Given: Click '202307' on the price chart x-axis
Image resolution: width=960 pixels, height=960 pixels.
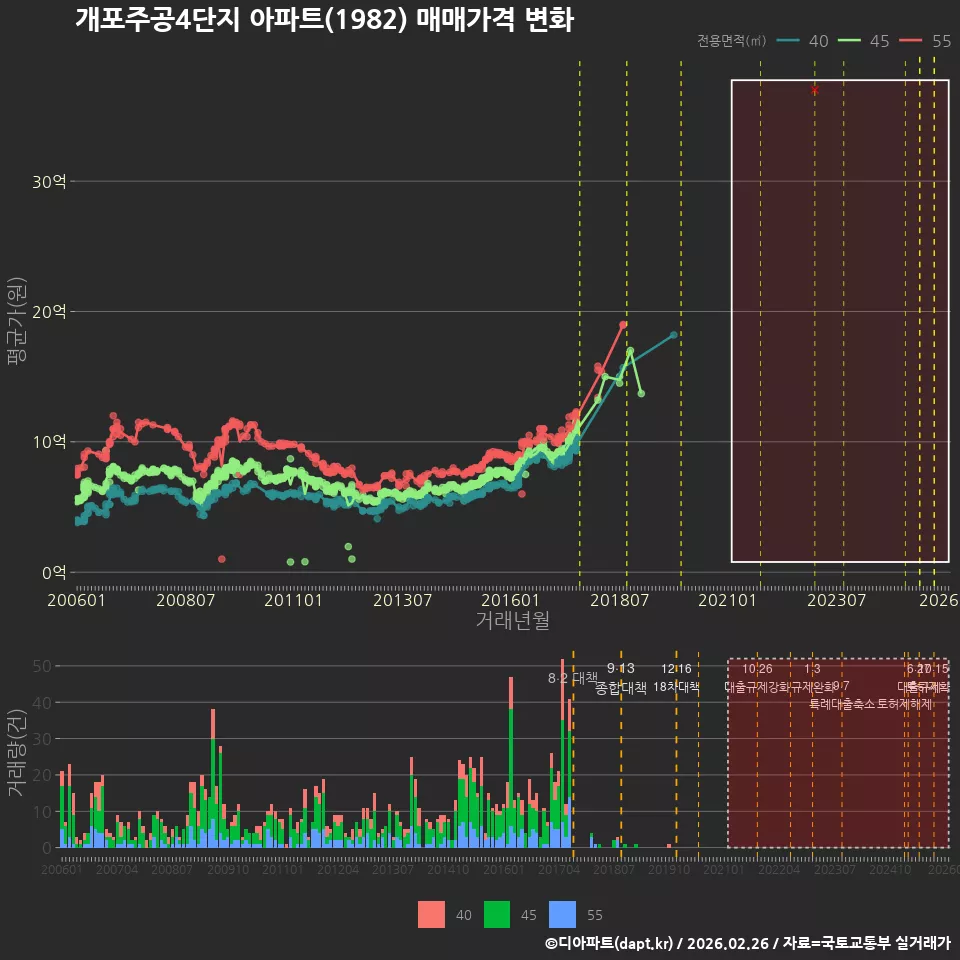Looking at the screenshot, I should 836,600.
